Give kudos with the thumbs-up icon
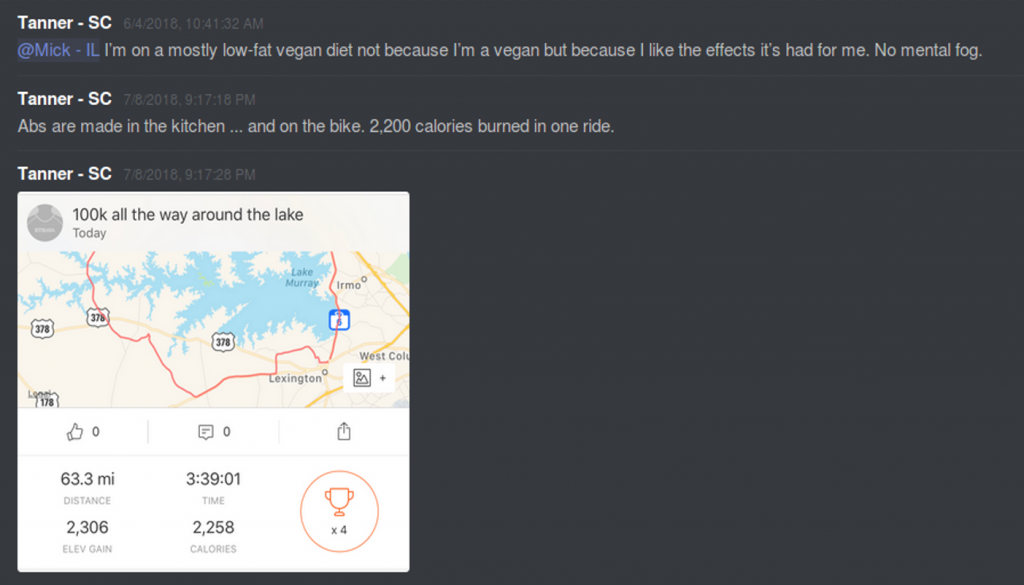Viewport: 1024px width, 585px height. (x=75, y=432)
